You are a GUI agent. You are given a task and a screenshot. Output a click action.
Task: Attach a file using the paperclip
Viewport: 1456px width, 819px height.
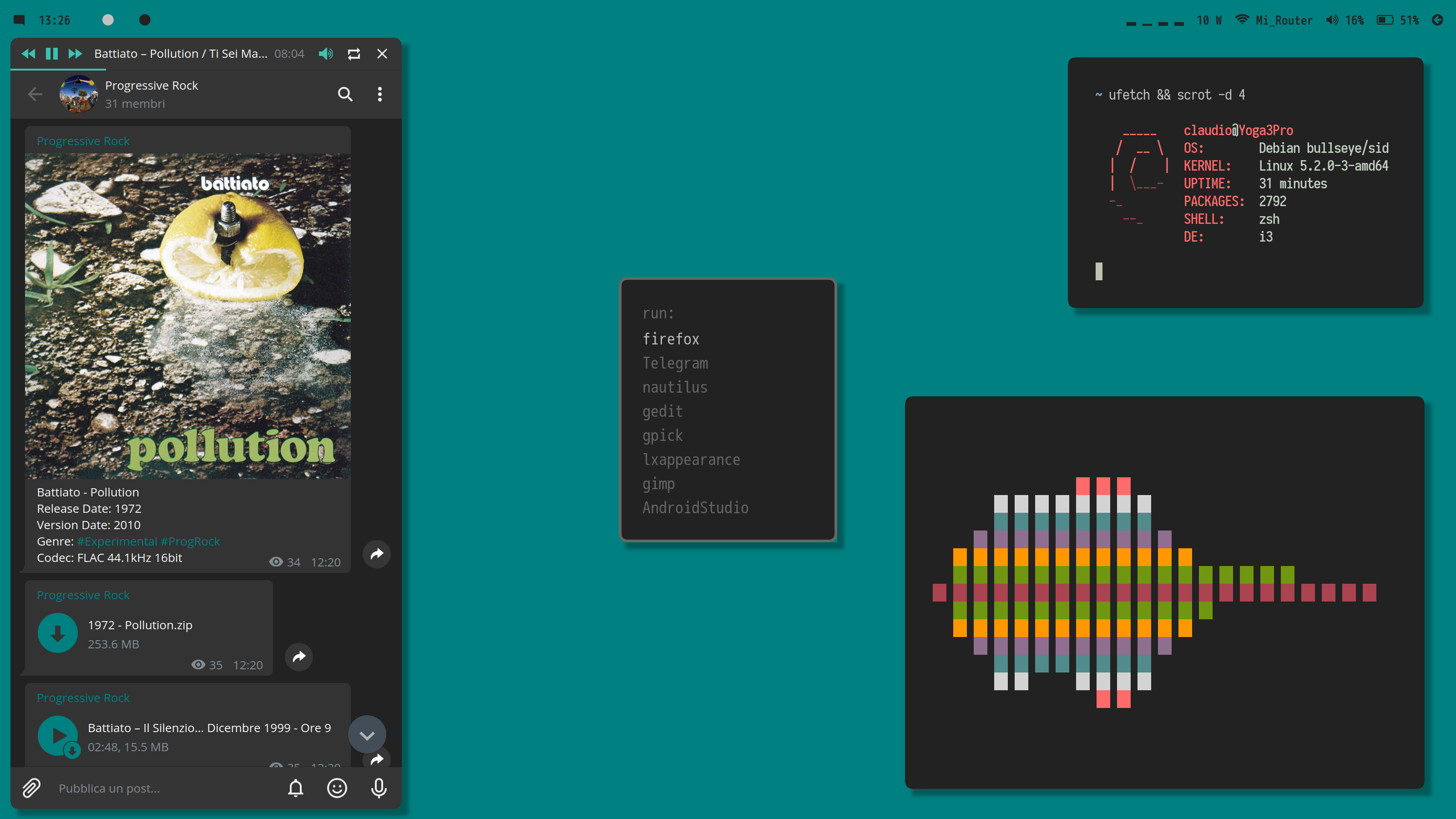pos(32,788)
